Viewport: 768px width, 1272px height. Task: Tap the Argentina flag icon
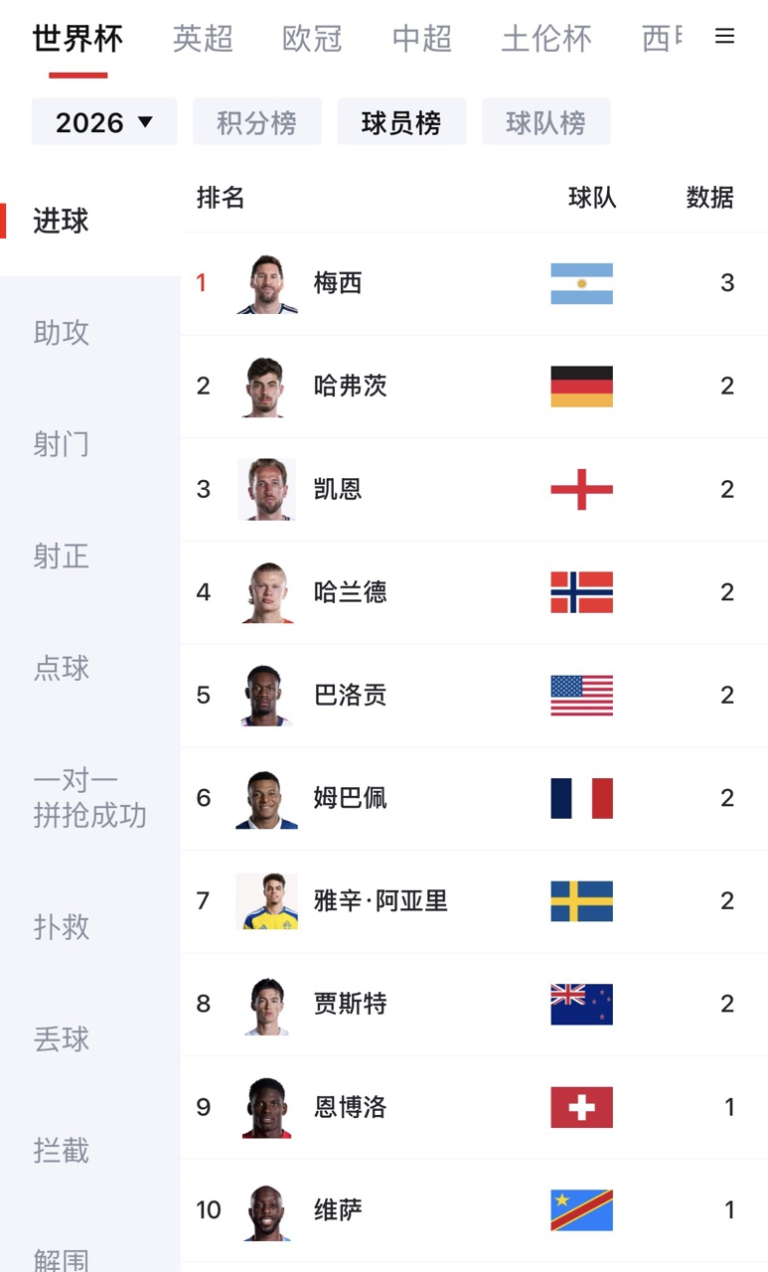581,283
